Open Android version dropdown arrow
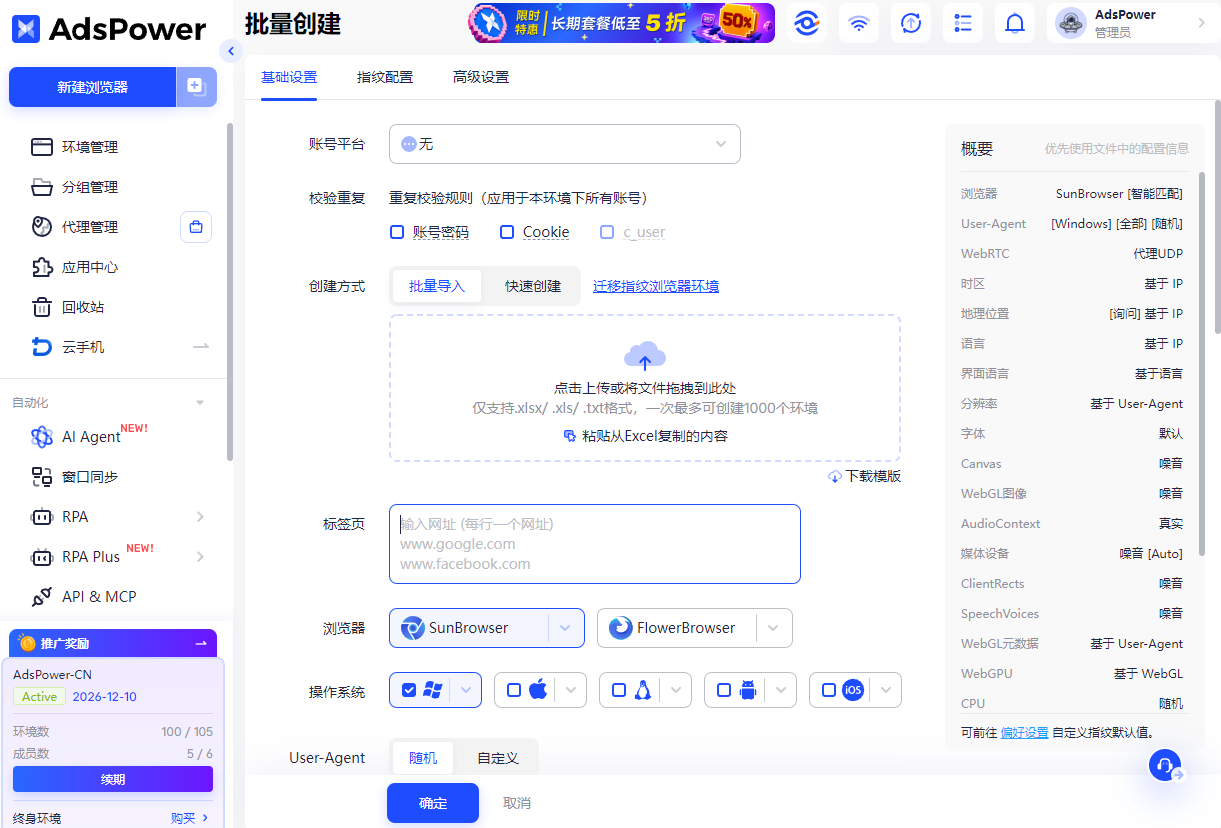The image size is (1221, 828). tap(781, 690)
